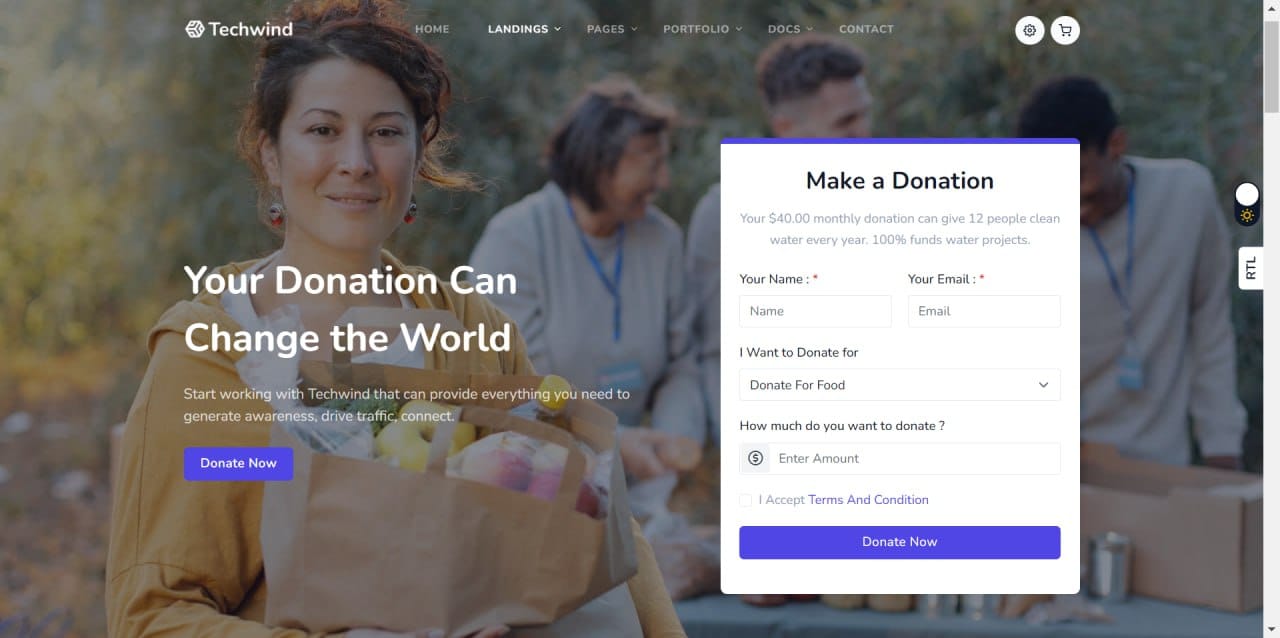The image size is (1280, 638).
Task: Toggle the dark mode switch knob
Action: click(1247, 194)
